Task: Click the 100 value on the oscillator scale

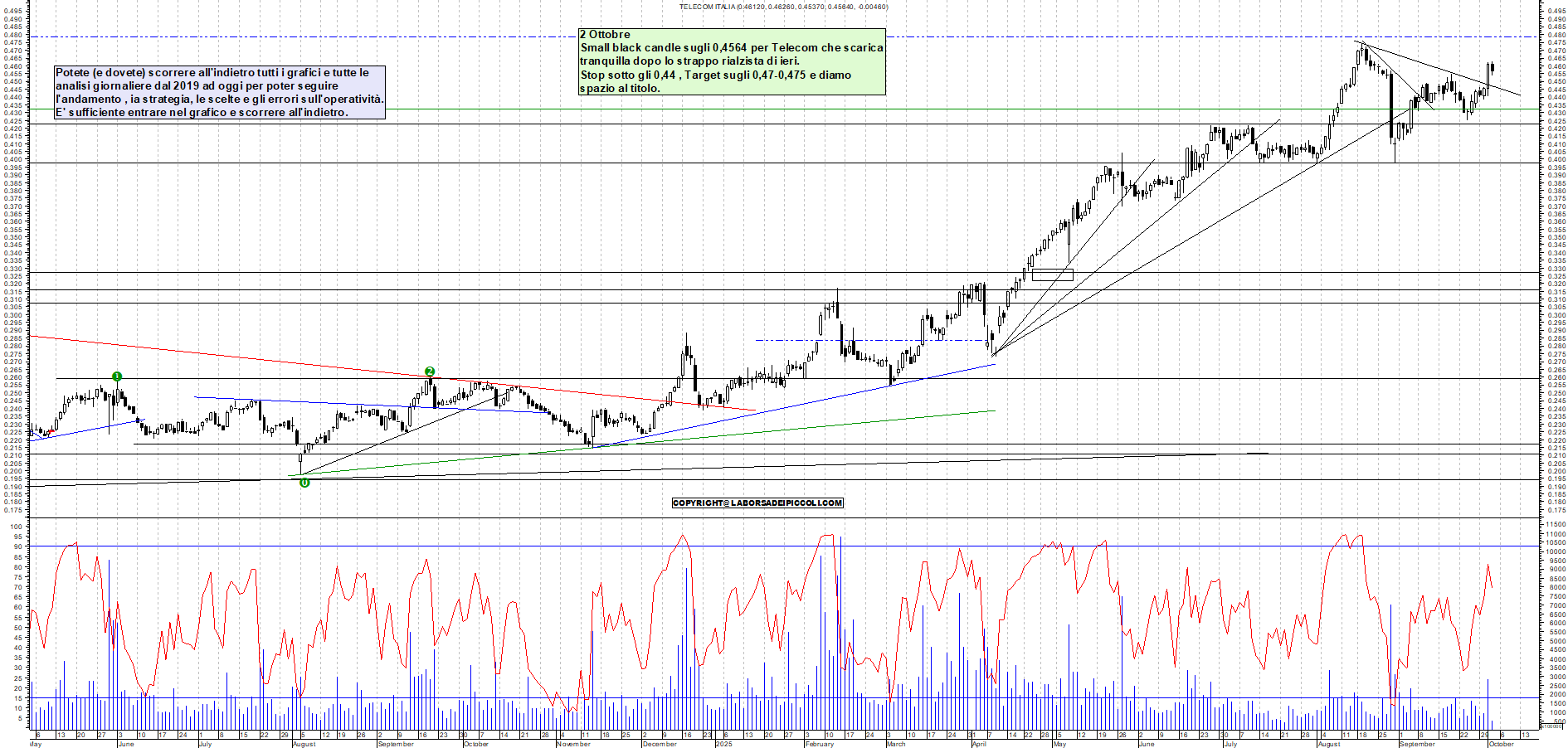Action: click(15, 527)
